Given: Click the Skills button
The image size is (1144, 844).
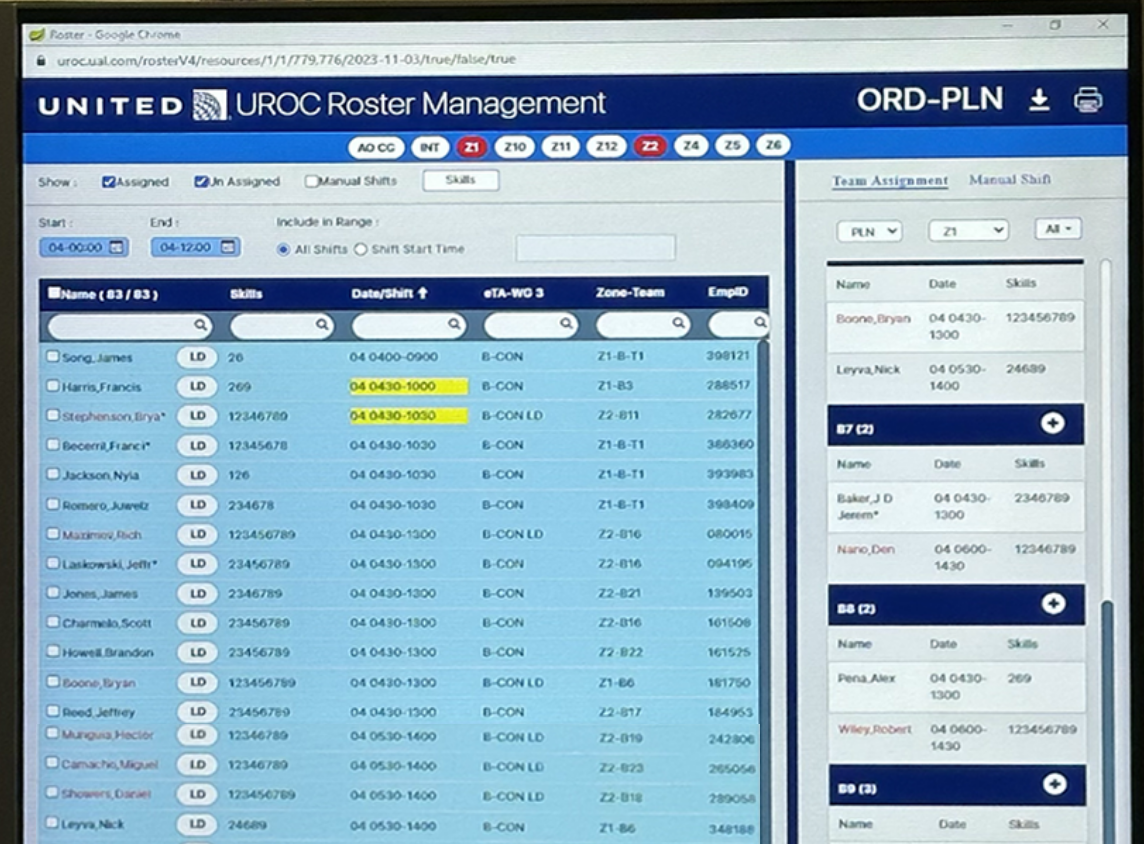Looking at the screenshot, I should [x=460, y=180].
